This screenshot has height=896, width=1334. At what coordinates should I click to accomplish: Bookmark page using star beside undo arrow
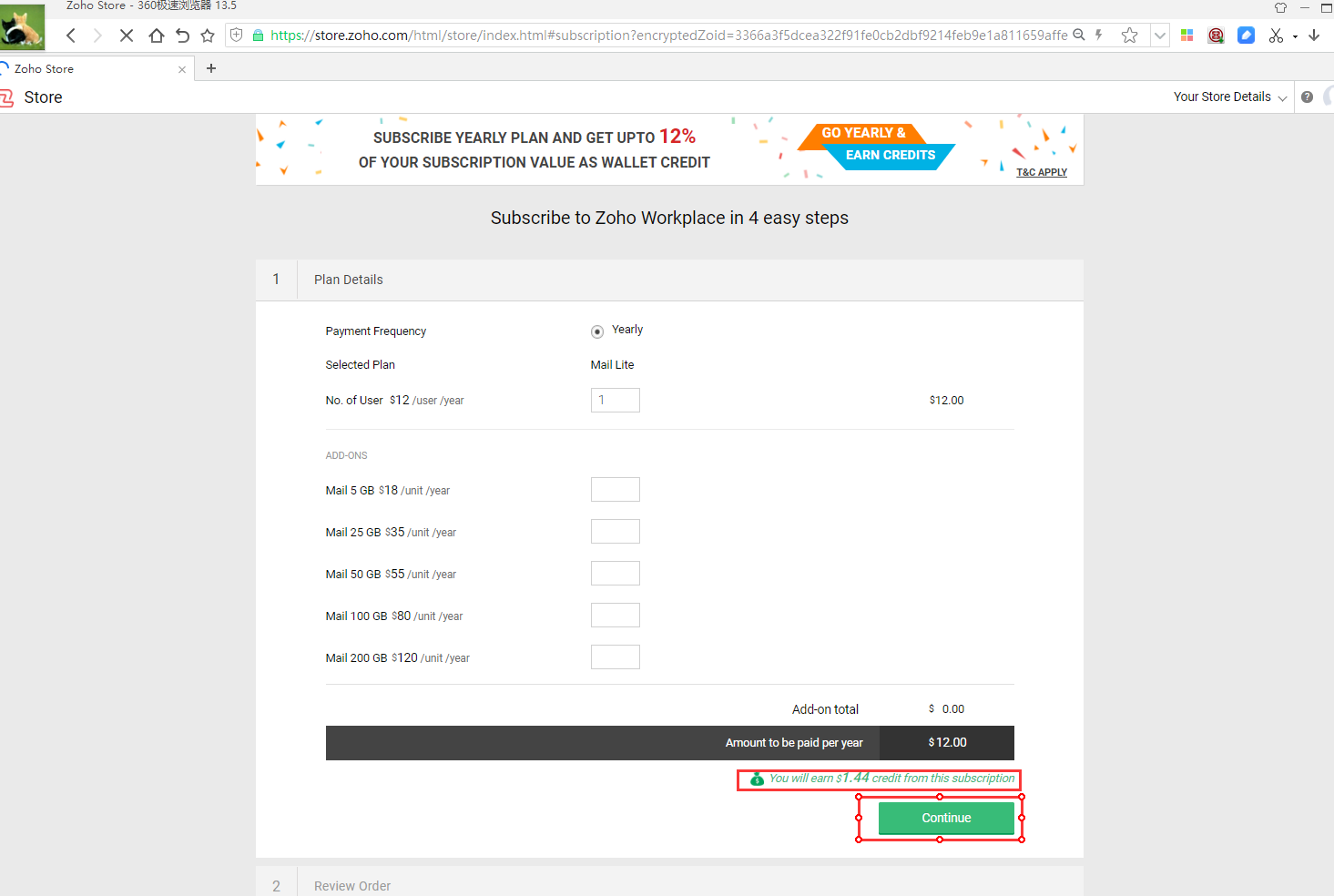(x=208, y=36)
